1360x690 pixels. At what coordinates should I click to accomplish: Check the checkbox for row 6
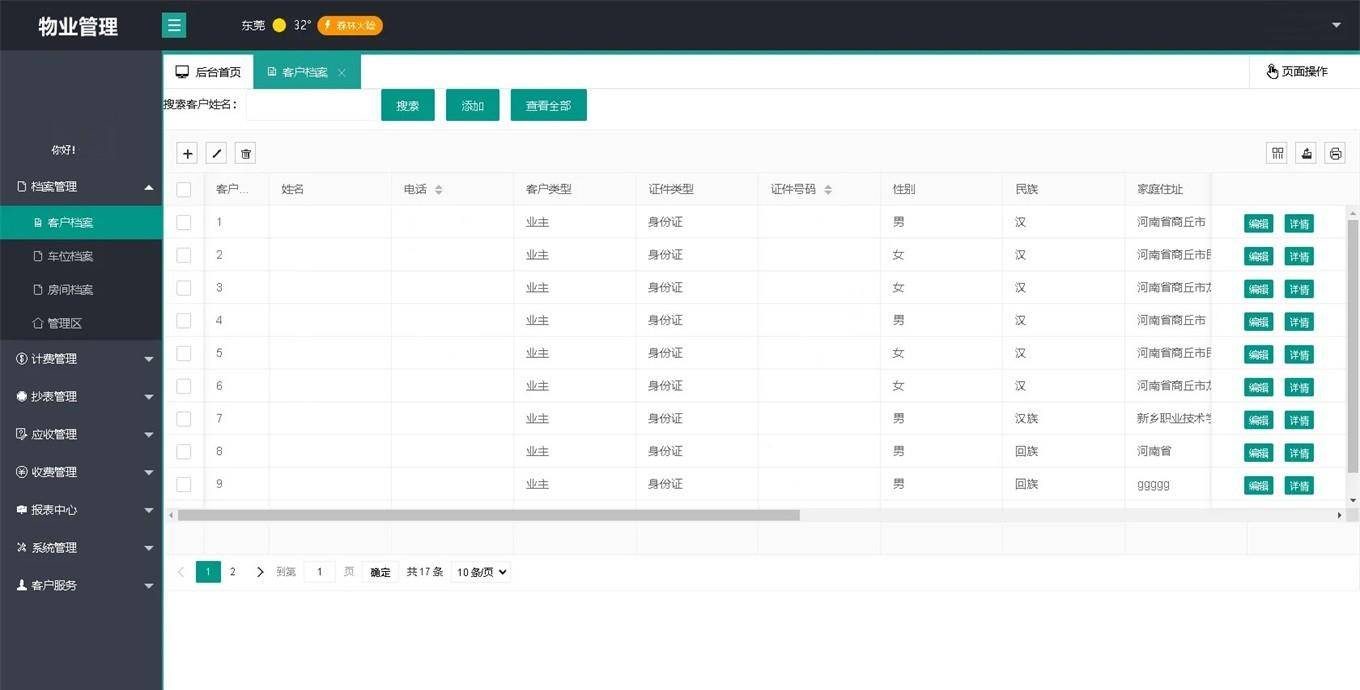(x=184, y=386)
